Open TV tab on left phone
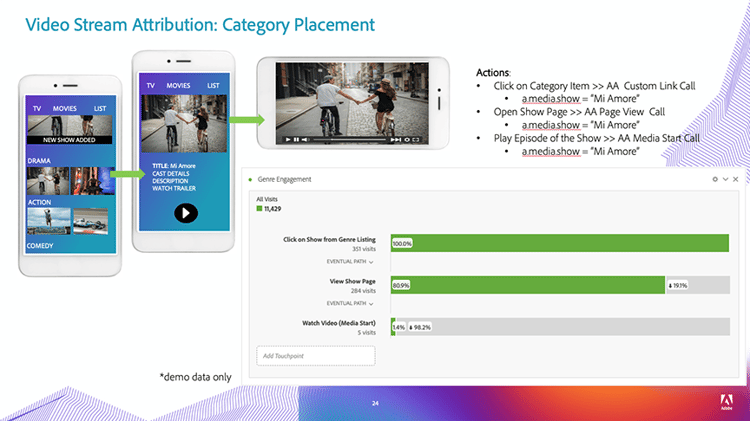Image resolution: width=750 pixels, height=421 pixels. 37,109
